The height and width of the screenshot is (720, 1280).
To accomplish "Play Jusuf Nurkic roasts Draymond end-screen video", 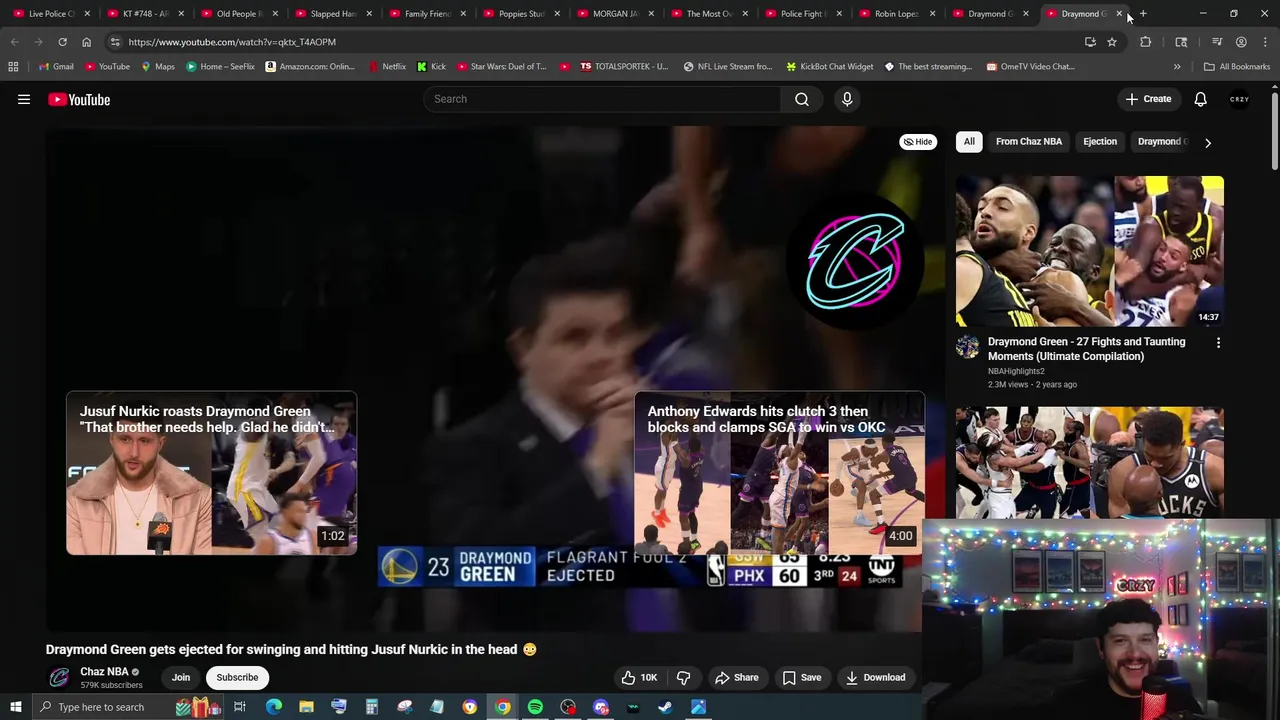I will point(211,473).
